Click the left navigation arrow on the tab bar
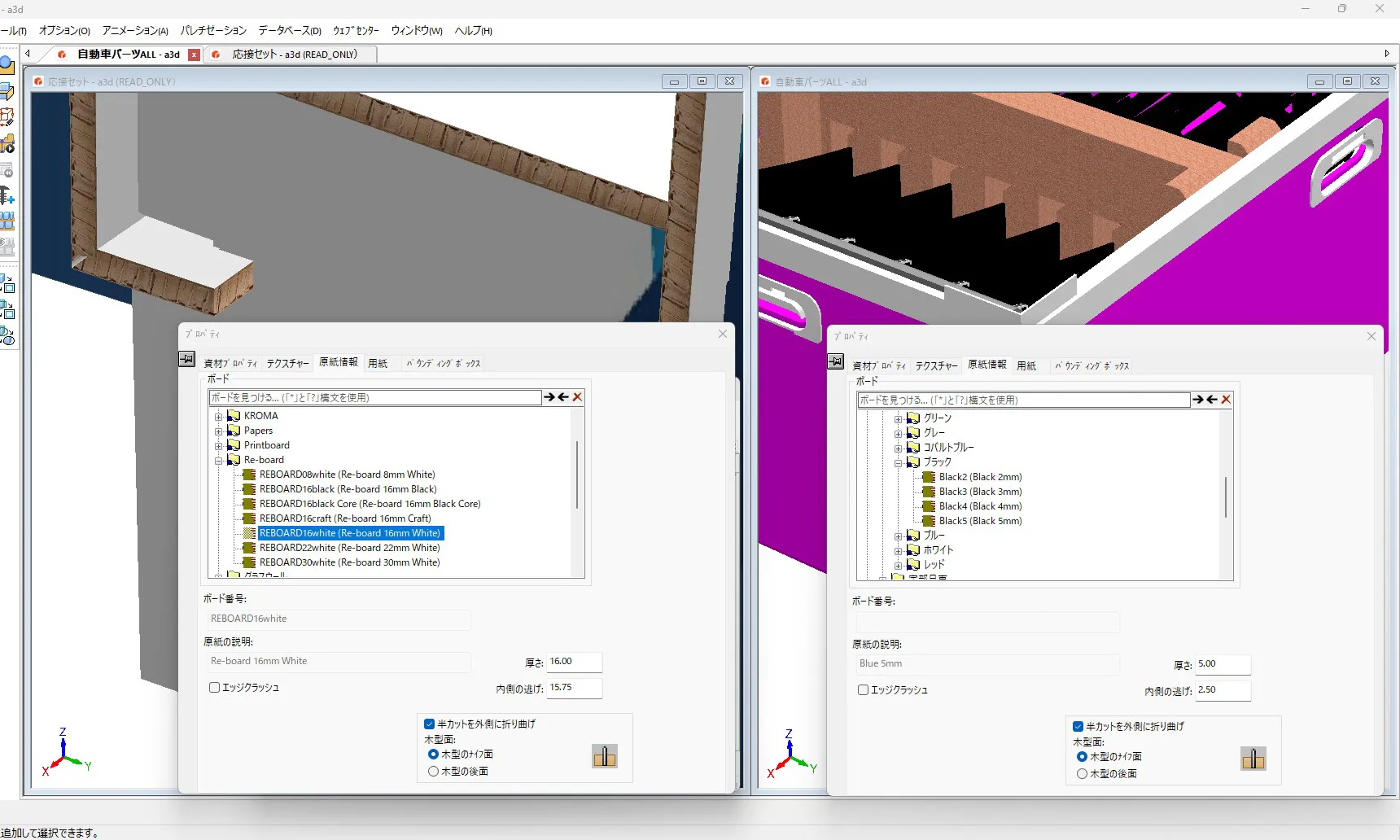Image resolution: width=1400 pixels, height=840 pixels. pos(27,54)
